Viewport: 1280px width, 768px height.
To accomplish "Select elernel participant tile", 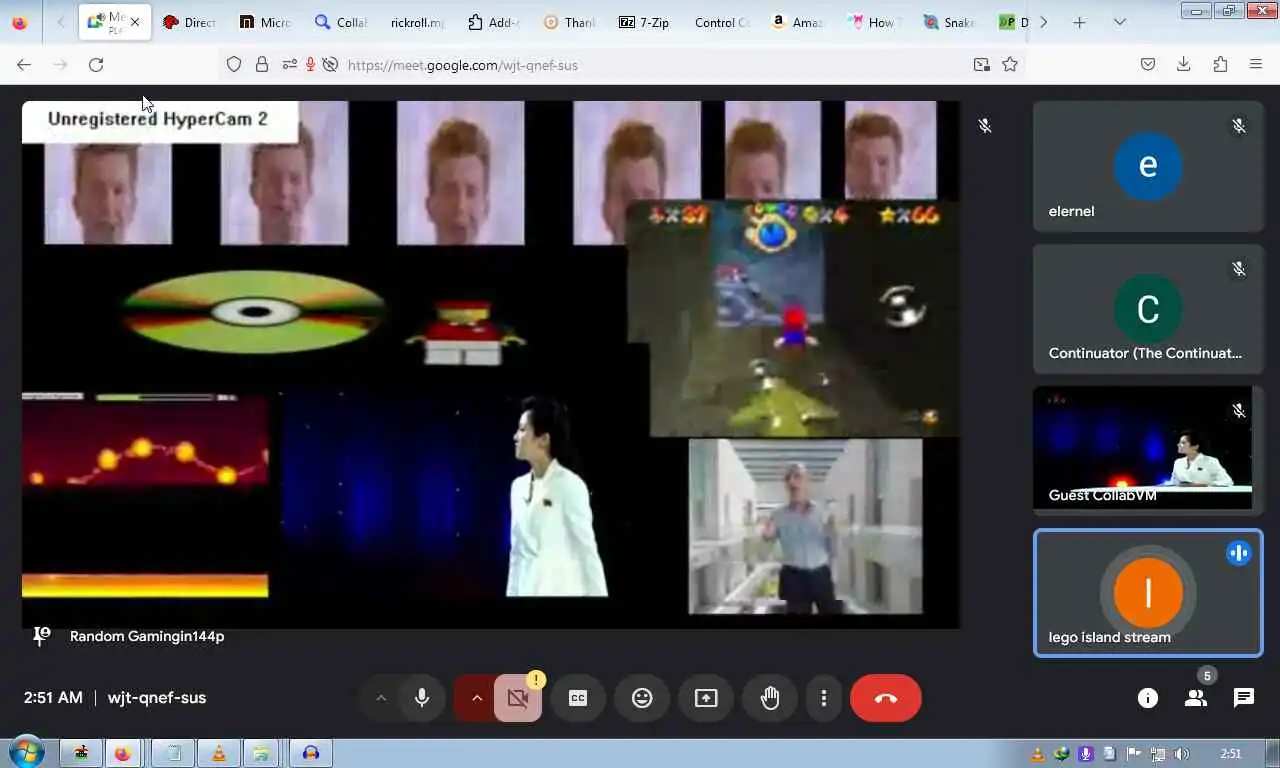I will click(1148, 167).
